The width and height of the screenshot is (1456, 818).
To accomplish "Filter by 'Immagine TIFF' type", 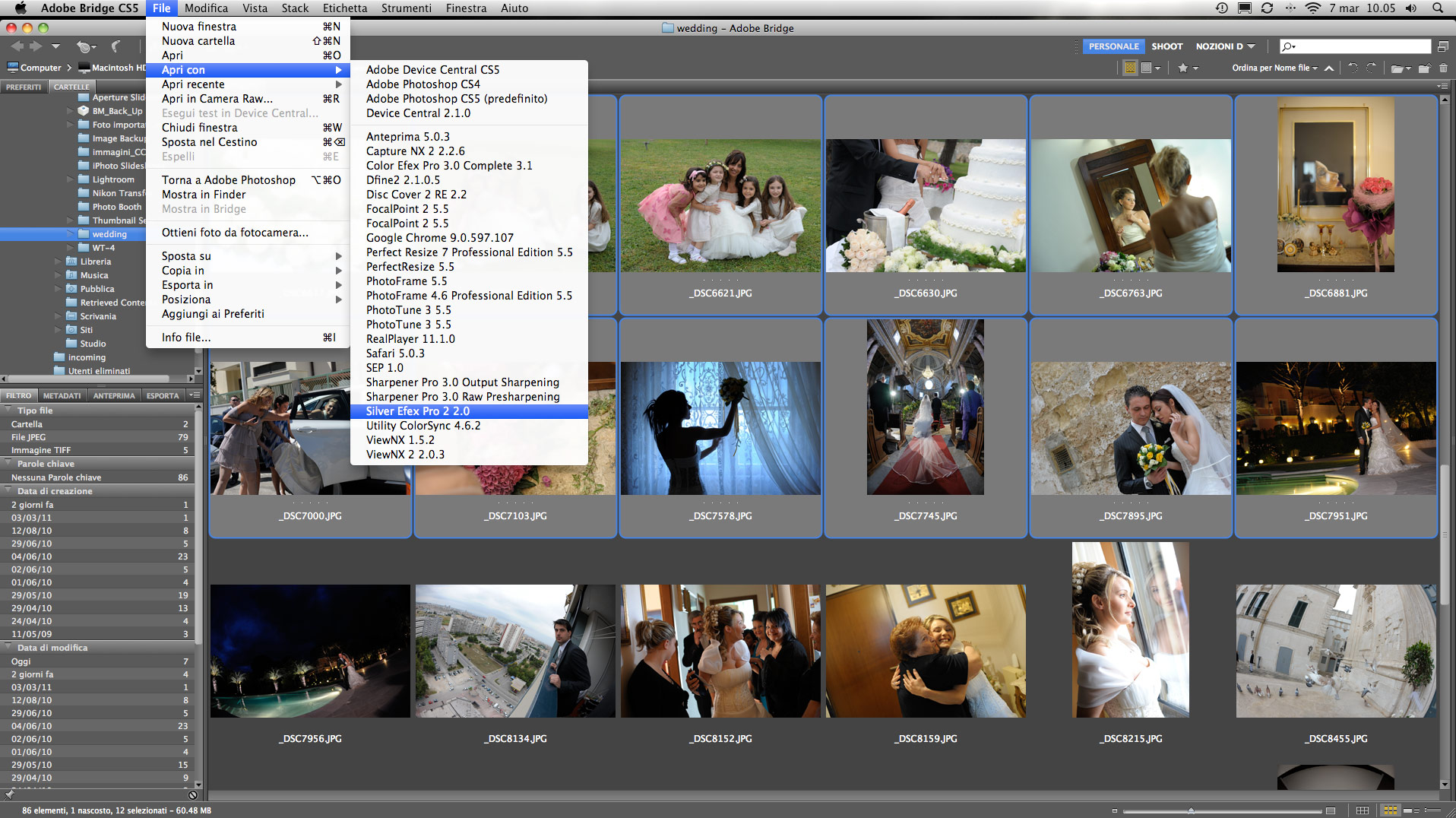I will [x=98, y=450].
